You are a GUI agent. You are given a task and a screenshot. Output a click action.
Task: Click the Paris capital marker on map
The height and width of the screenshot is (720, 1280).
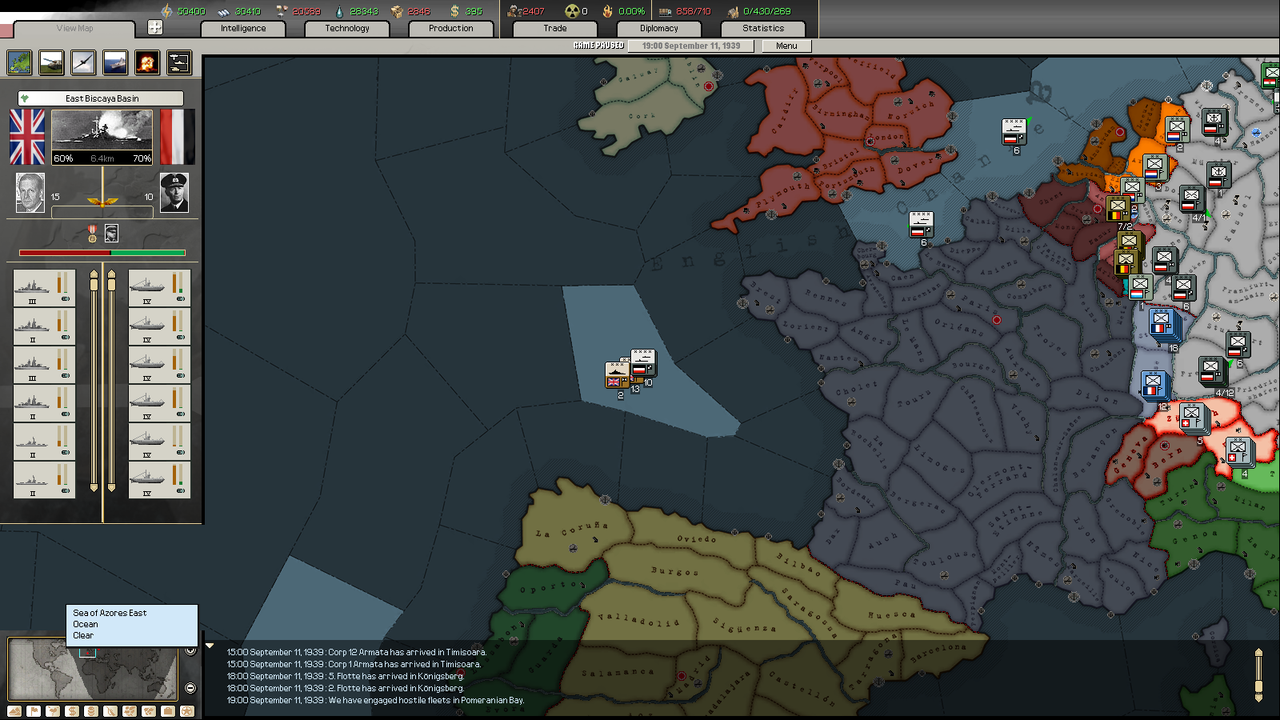click(996, 320)
